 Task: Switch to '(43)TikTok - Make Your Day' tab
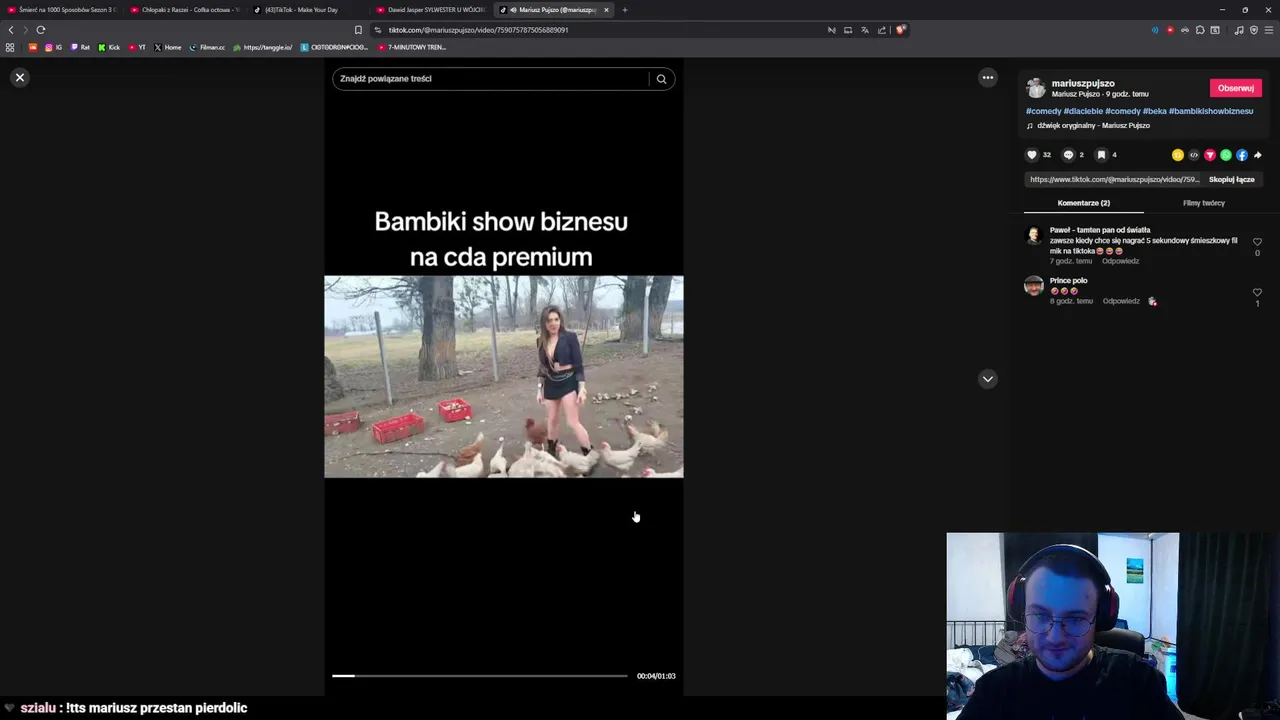(x=308, y=10)
